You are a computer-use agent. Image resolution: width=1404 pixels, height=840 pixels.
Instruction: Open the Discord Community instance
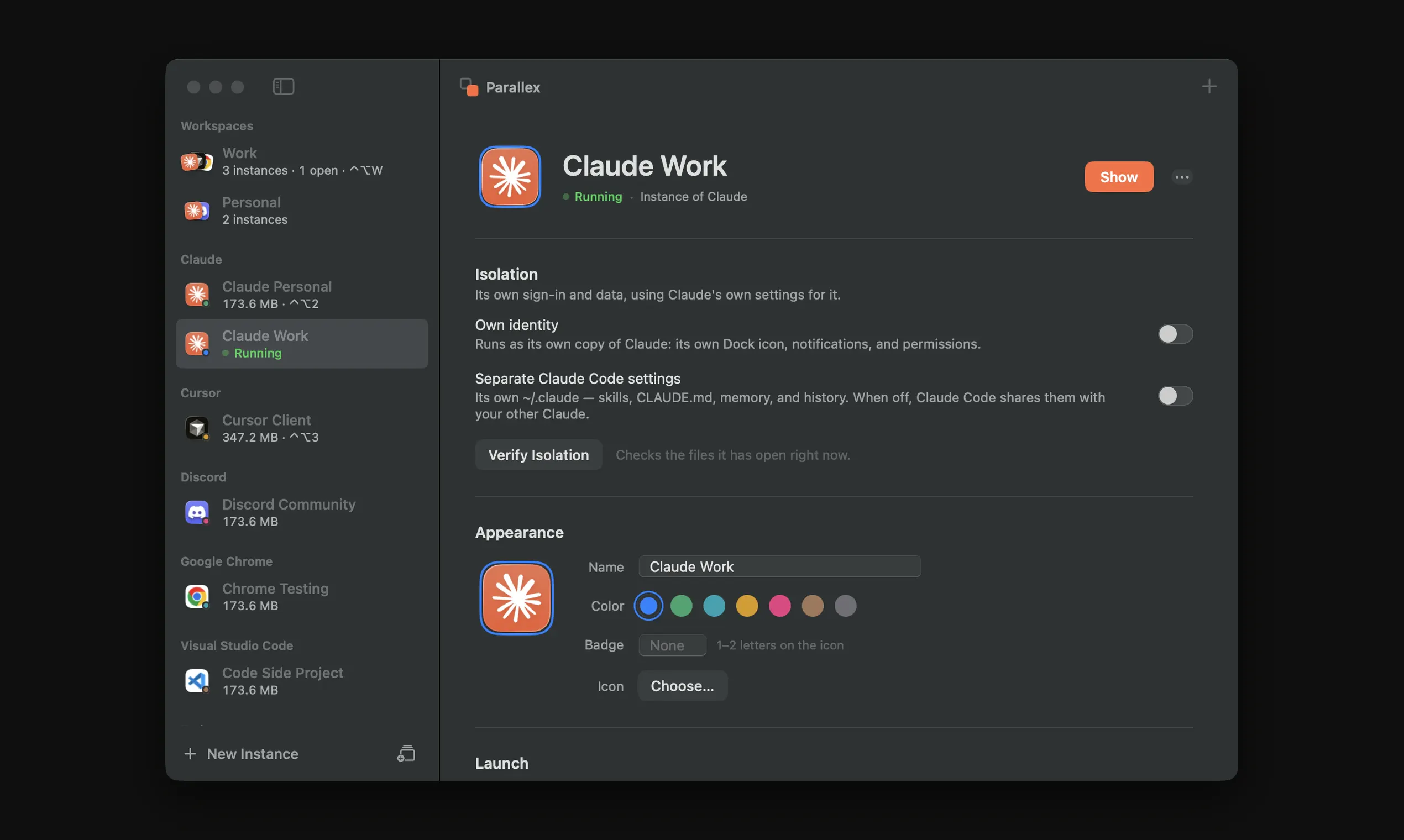pos(302,512)
